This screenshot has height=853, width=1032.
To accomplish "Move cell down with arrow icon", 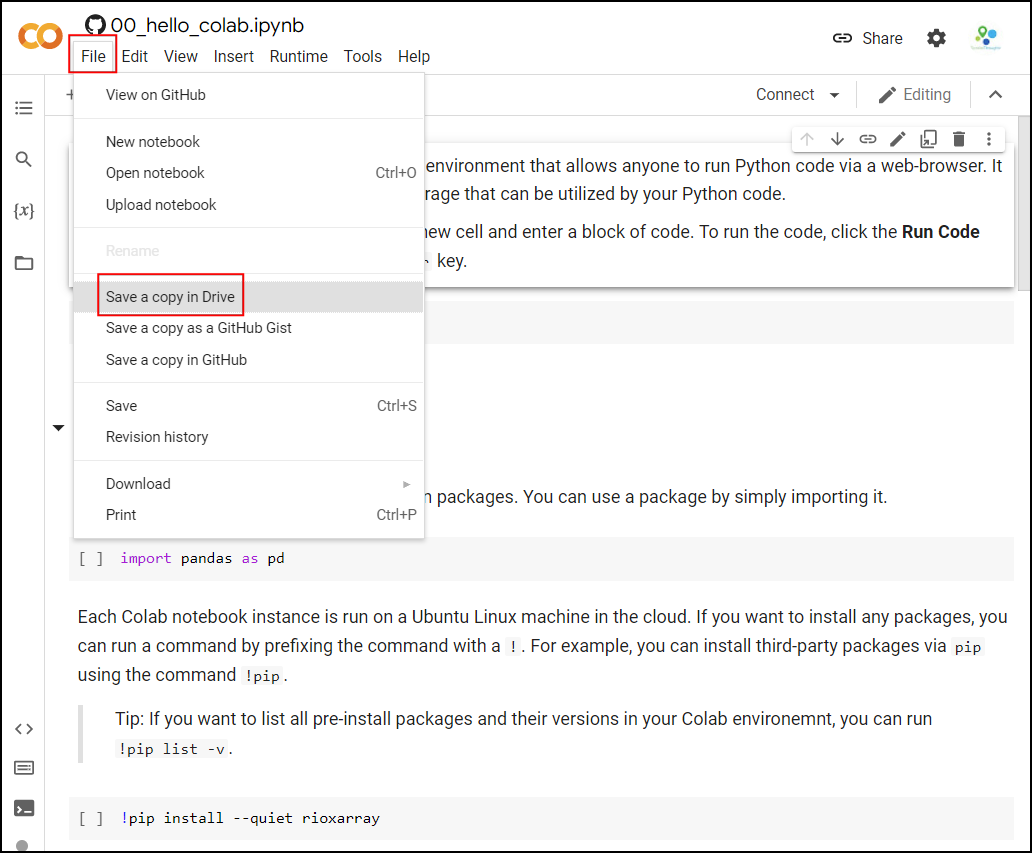I will pyautogui.click(x=837, y=139).
